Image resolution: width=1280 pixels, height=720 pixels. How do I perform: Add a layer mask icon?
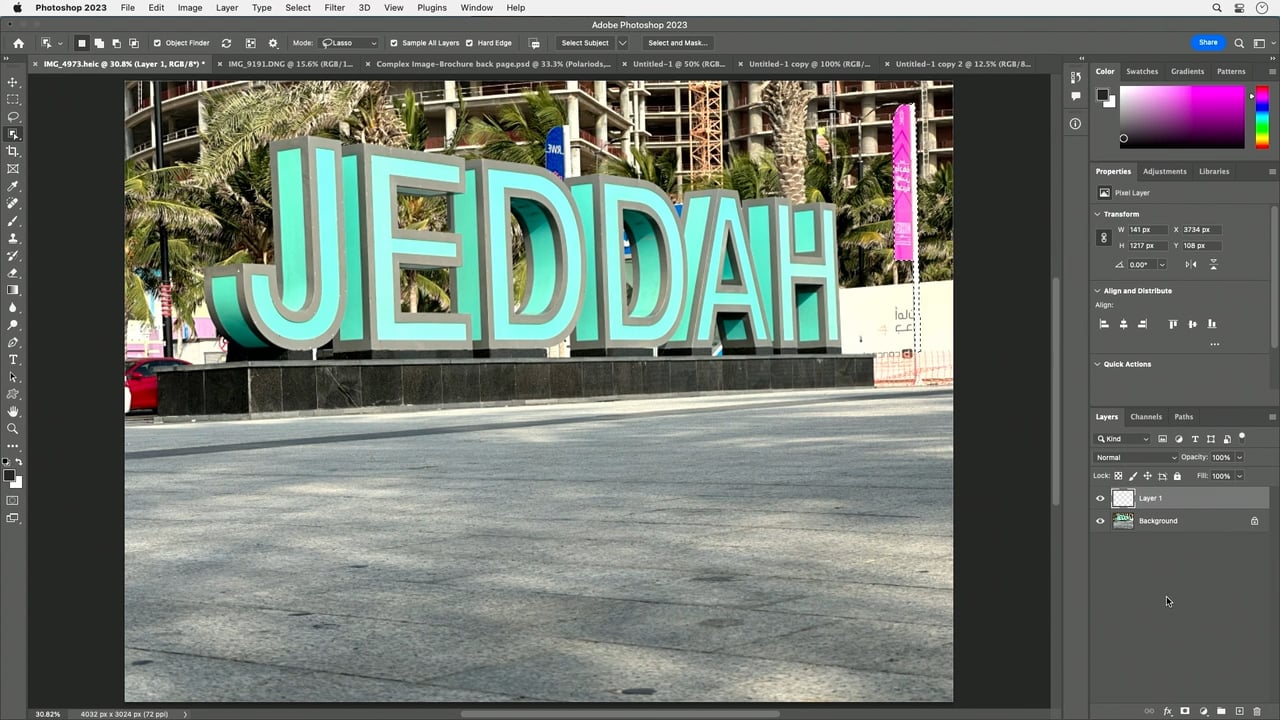tap(1185, 711)
